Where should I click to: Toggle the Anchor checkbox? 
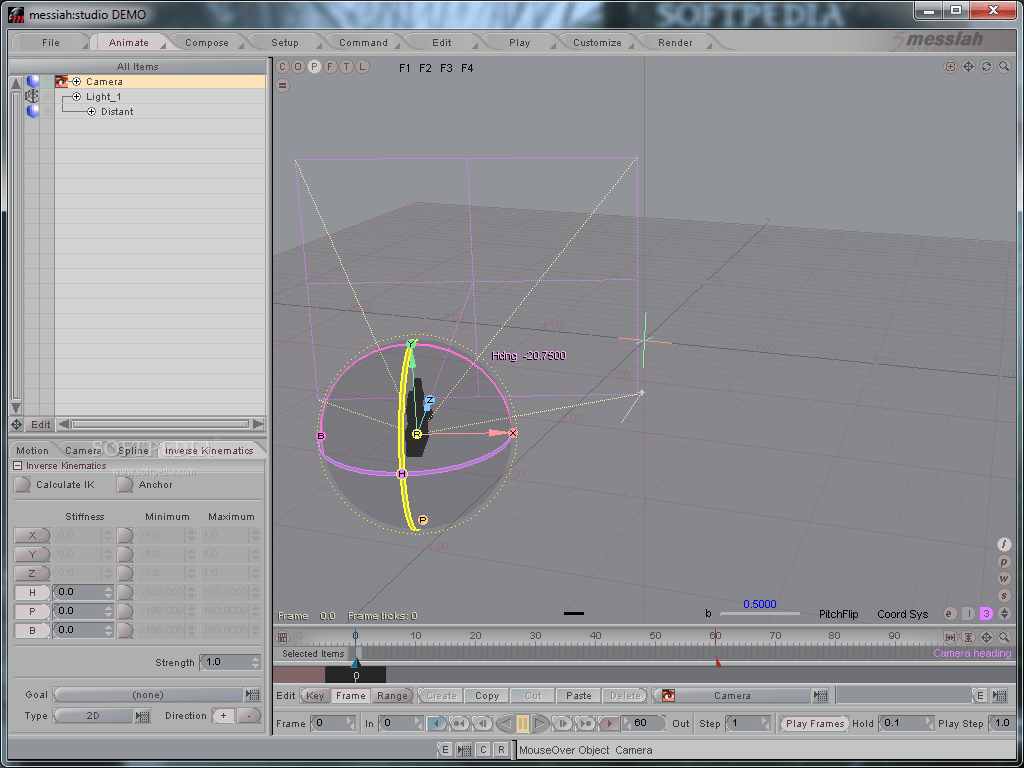tap(125, 485)
